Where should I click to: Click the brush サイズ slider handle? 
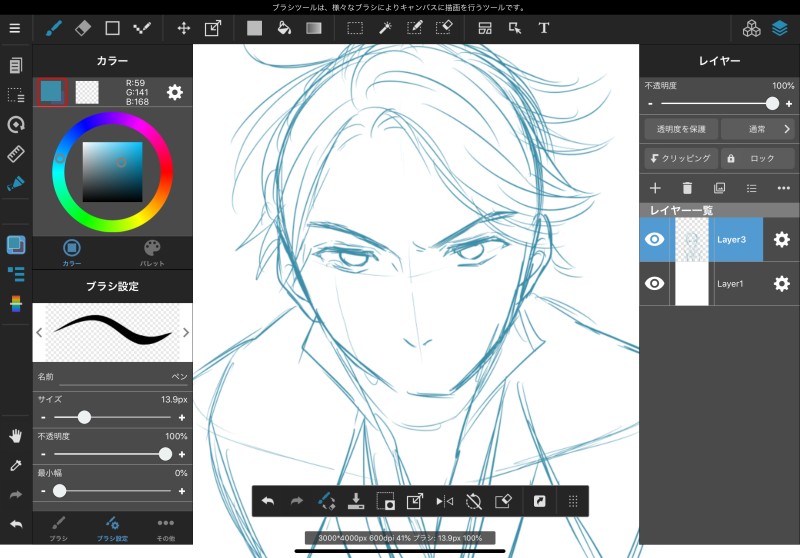point(84,418)
